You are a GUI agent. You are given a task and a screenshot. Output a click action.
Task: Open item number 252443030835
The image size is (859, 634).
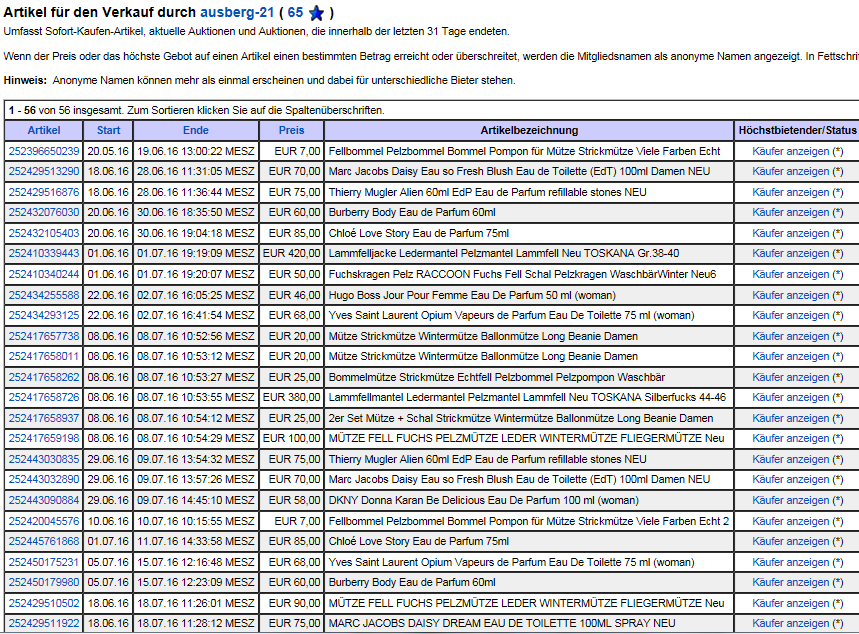(x=44, y=460)
